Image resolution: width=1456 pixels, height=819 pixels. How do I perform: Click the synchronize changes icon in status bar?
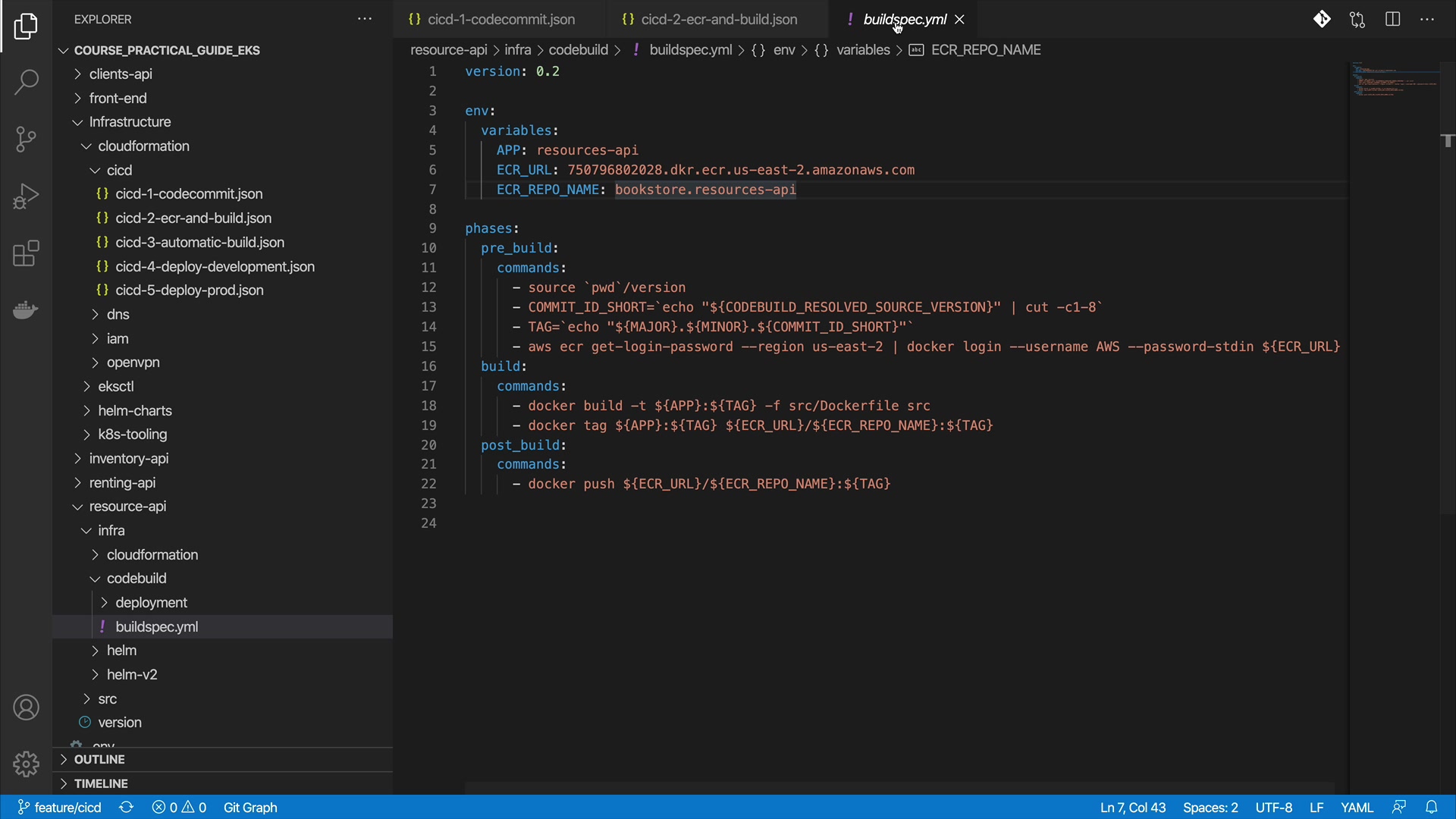pos(126,808)
